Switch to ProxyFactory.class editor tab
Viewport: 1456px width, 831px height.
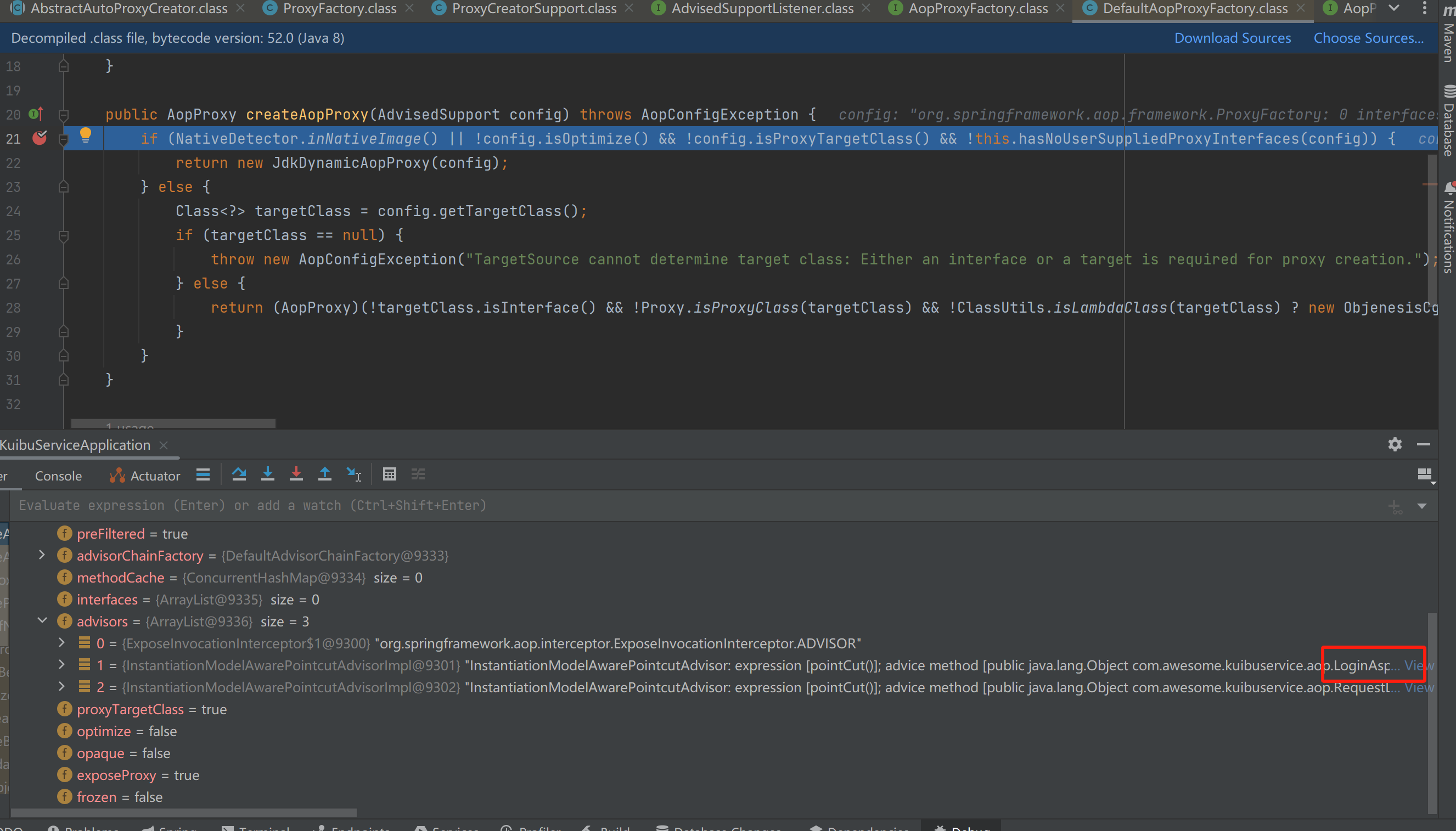point(339,9)
